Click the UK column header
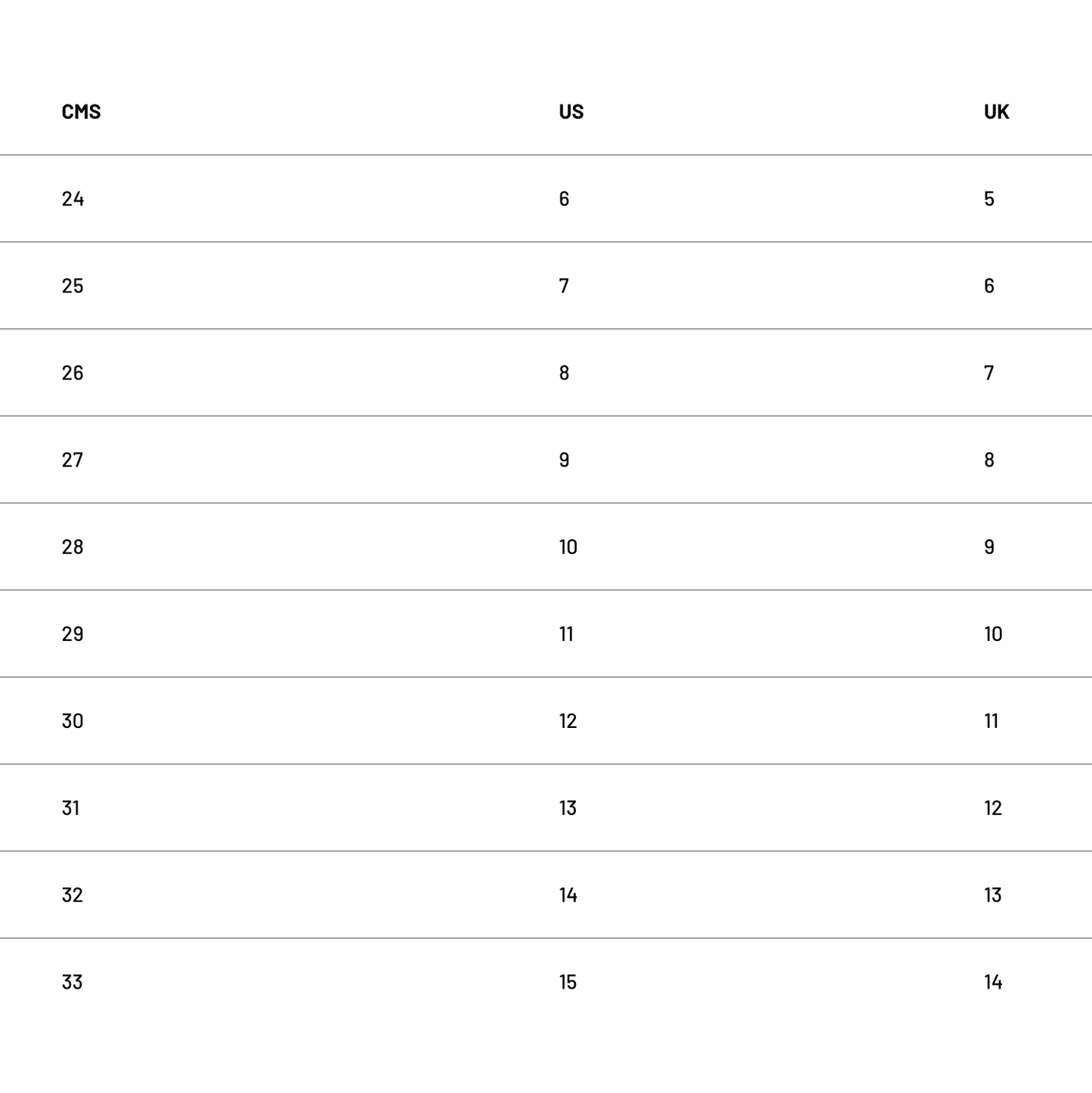The height and width of the screenshot is (1093, 1092). pos(996,112)
